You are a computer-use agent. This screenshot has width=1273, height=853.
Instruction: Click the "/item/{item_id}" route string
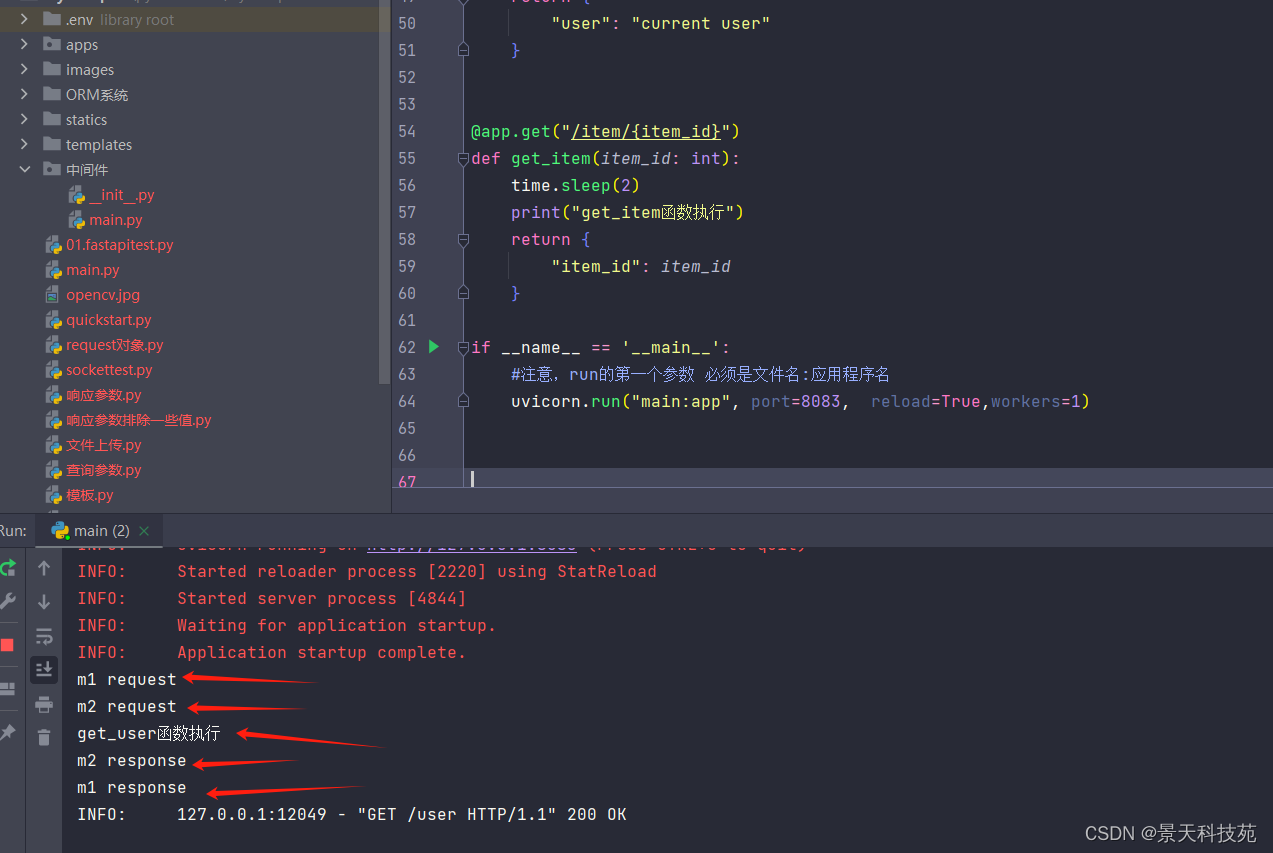(x=647, y=131)
